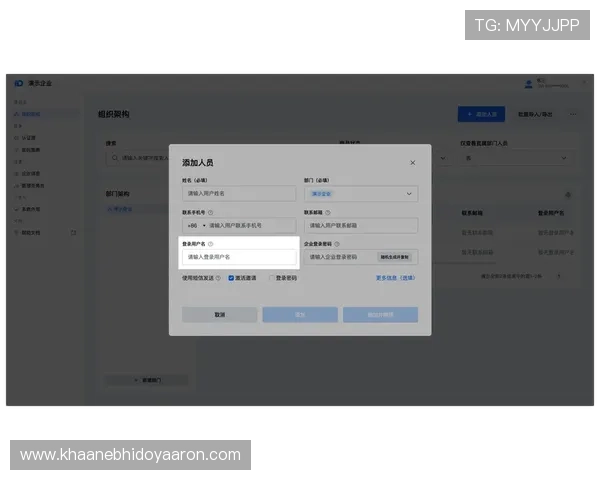This screenshot has height=480, width=600.
Task: Click the help icon beside 登录用户名
Action: tap(211, 243)
